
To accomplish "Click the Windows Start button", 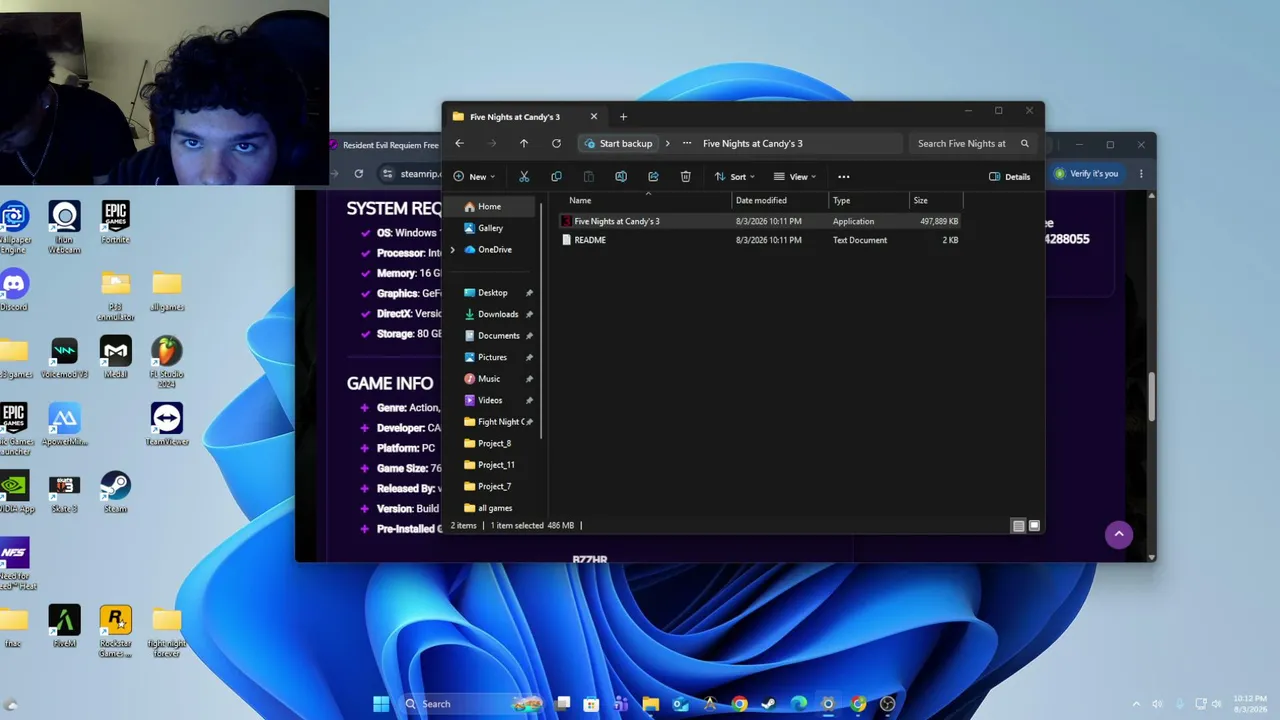I will [x=381, y=704].
